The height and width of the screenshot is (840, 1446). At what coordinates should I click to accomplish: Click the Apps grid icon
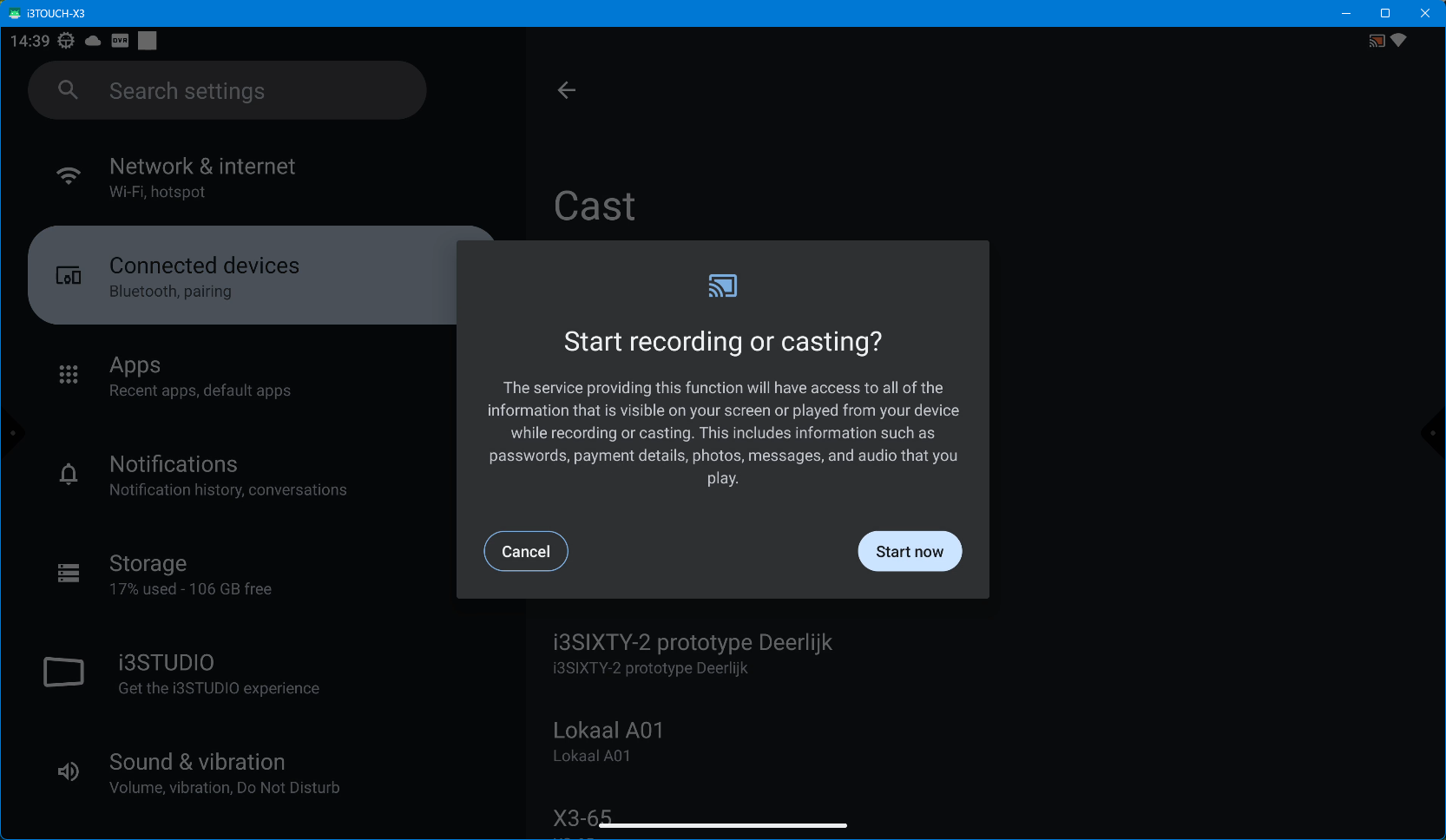click(x=68, y=375)
